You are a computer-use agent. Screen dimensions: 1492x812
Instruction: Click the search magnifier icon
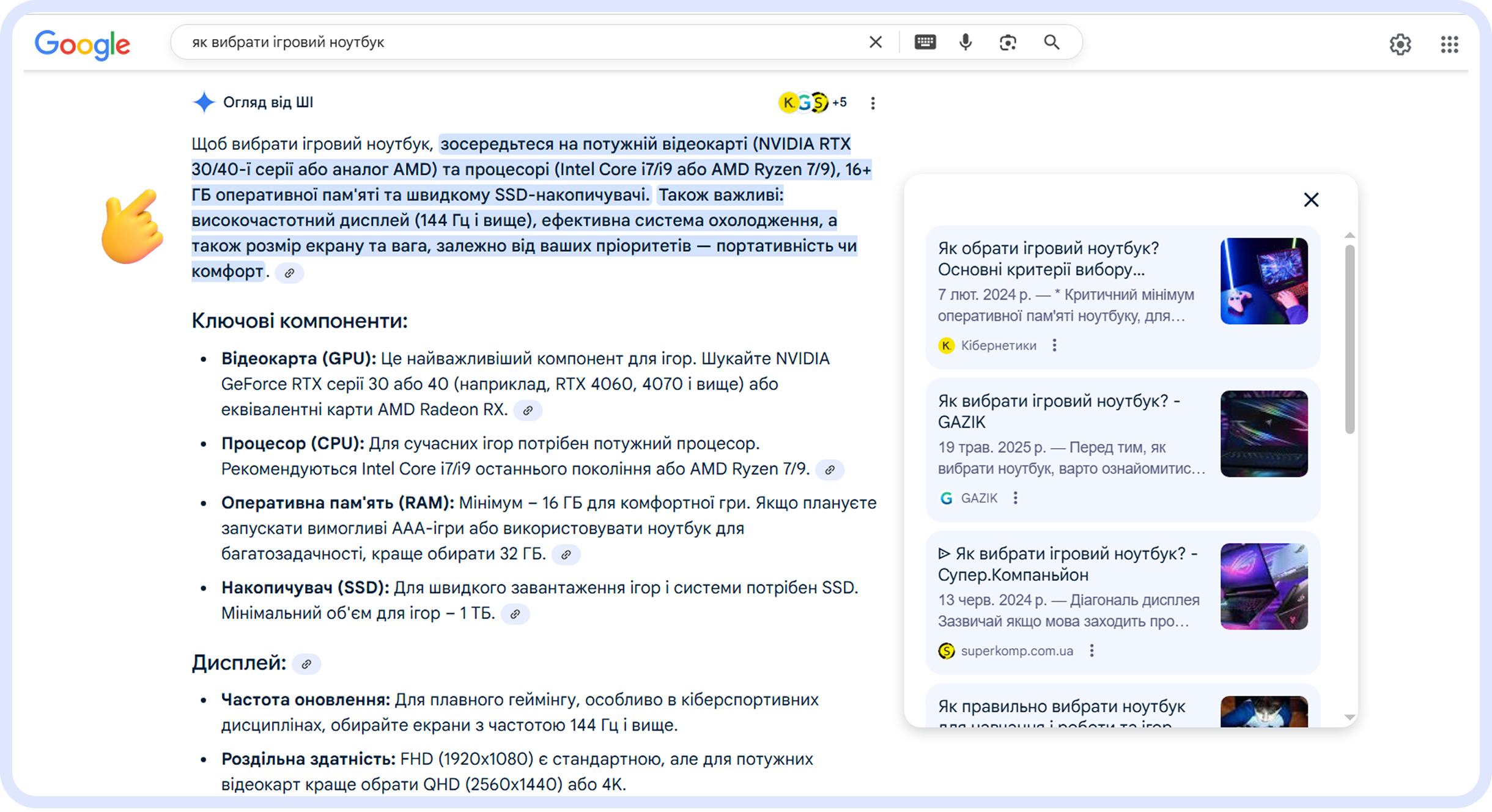point(1052,42)
